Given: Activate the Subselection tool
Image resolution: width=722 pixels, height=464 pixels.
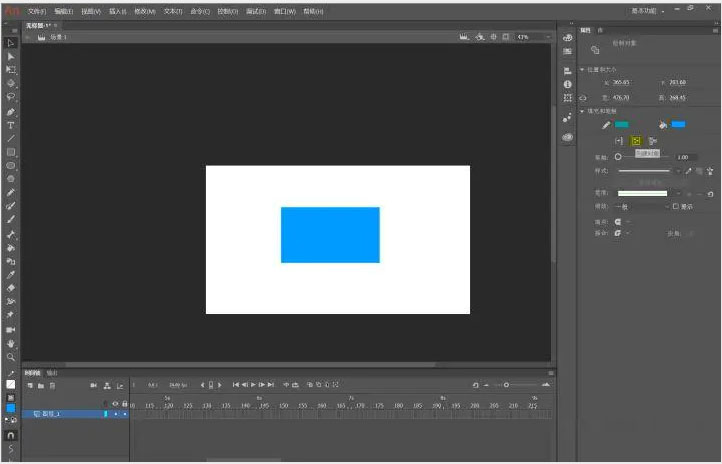Looking at the screenshot, I should coord(11,56).
